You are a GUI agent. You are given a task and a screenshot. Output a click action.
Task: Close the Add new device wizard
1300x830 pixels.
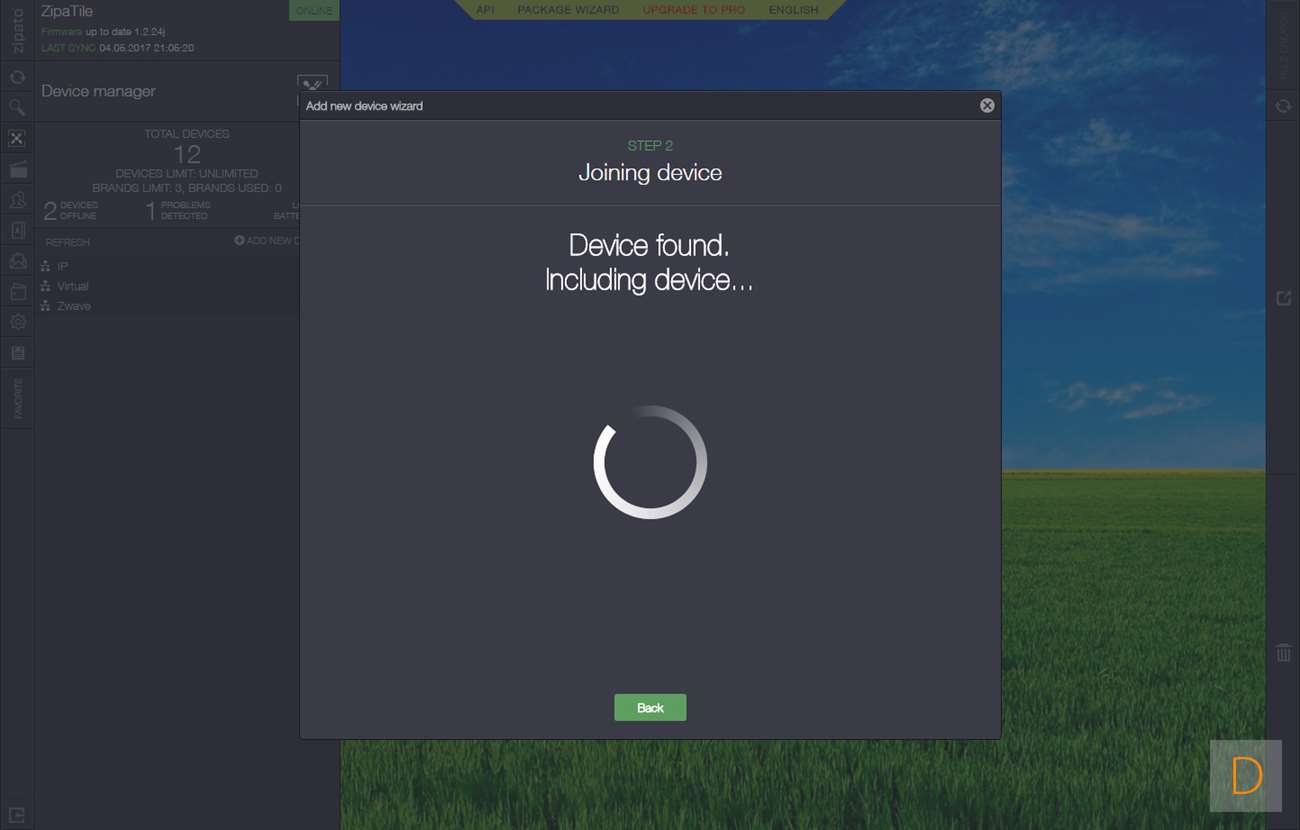[987, 105]
